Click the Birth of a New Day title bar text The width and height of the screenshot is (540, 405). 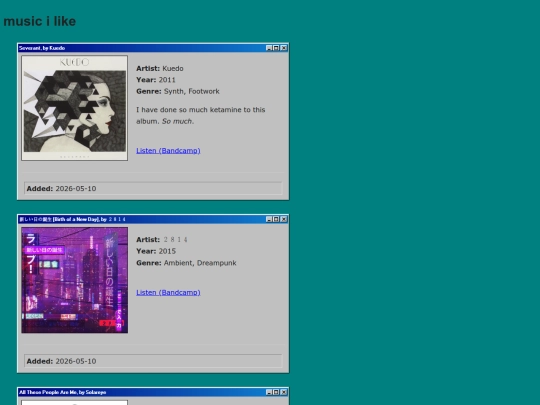pyautogui.click(x=72, y=219)
